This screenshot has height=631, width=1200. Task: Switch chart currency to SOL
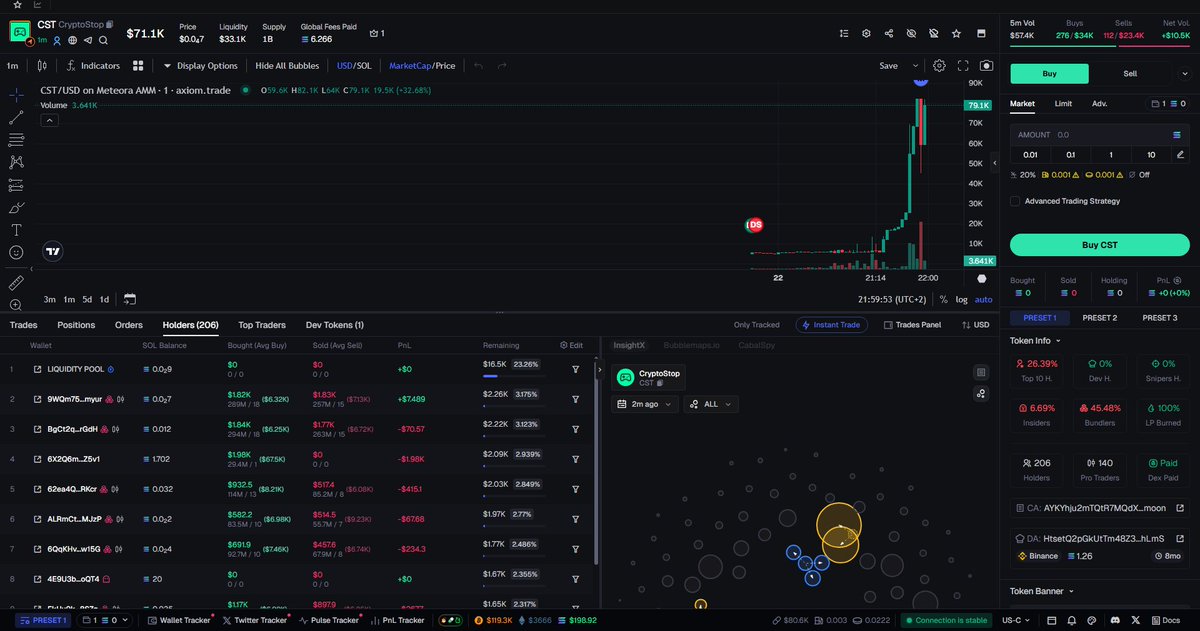[x=364, y=66]
